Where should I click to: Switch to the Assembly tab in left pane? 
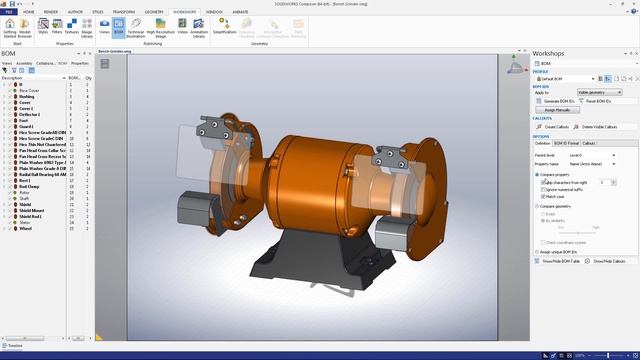[x=24, y=63]
